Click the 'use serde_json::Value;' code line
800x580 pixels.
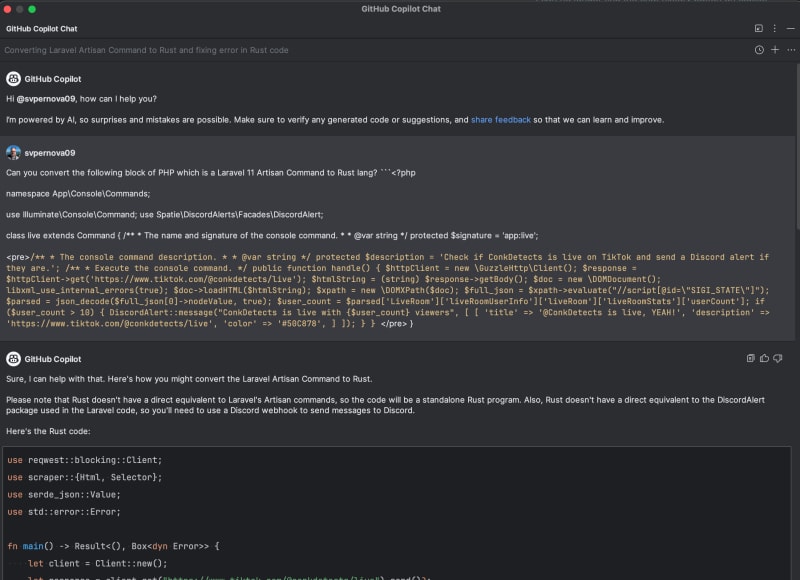pyautogui.click(x=64, y=495)
